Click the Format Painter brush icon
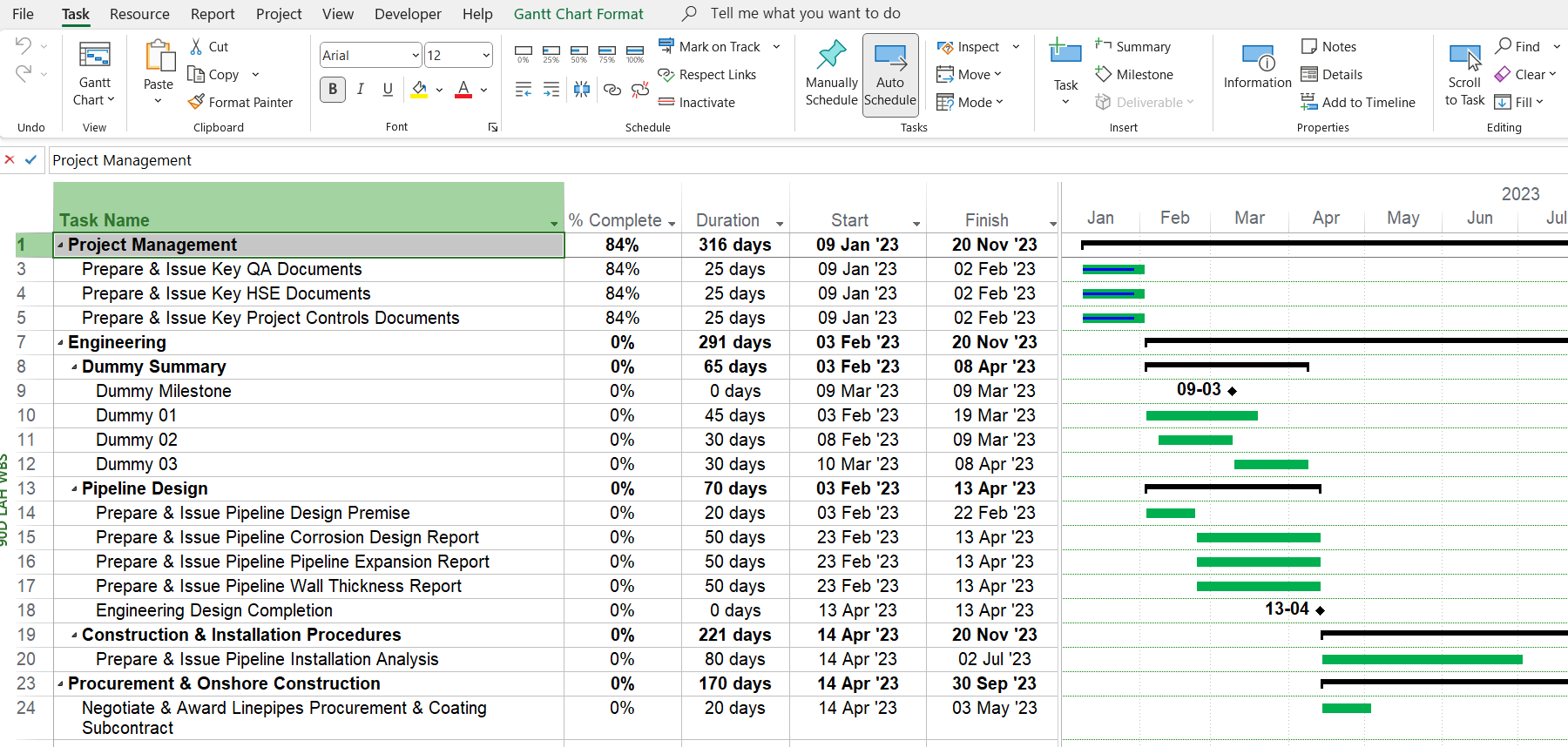This screenshot has height=747, width=1568. pyautogui.click(x=197, y=102)
